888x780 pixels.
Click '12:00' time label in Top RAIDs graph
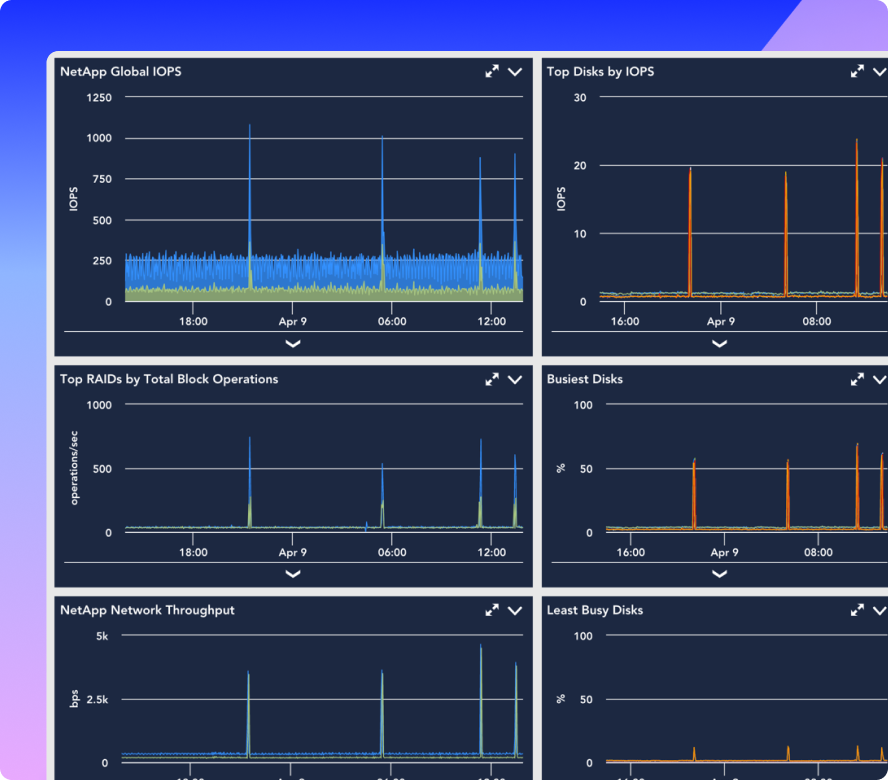tap(491, 552)
